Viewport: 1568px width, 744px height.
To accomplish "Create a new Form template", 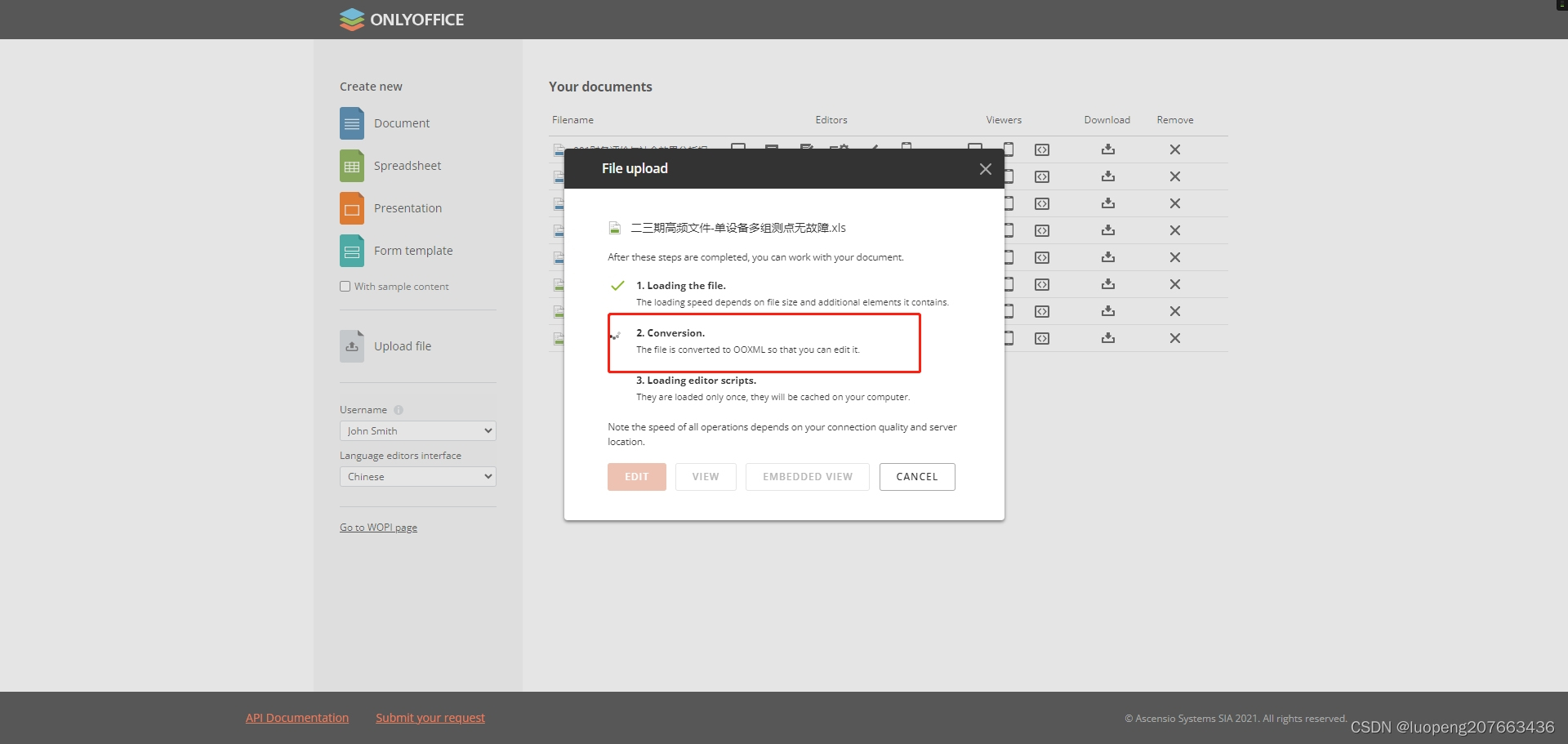I will pos(396,251).
